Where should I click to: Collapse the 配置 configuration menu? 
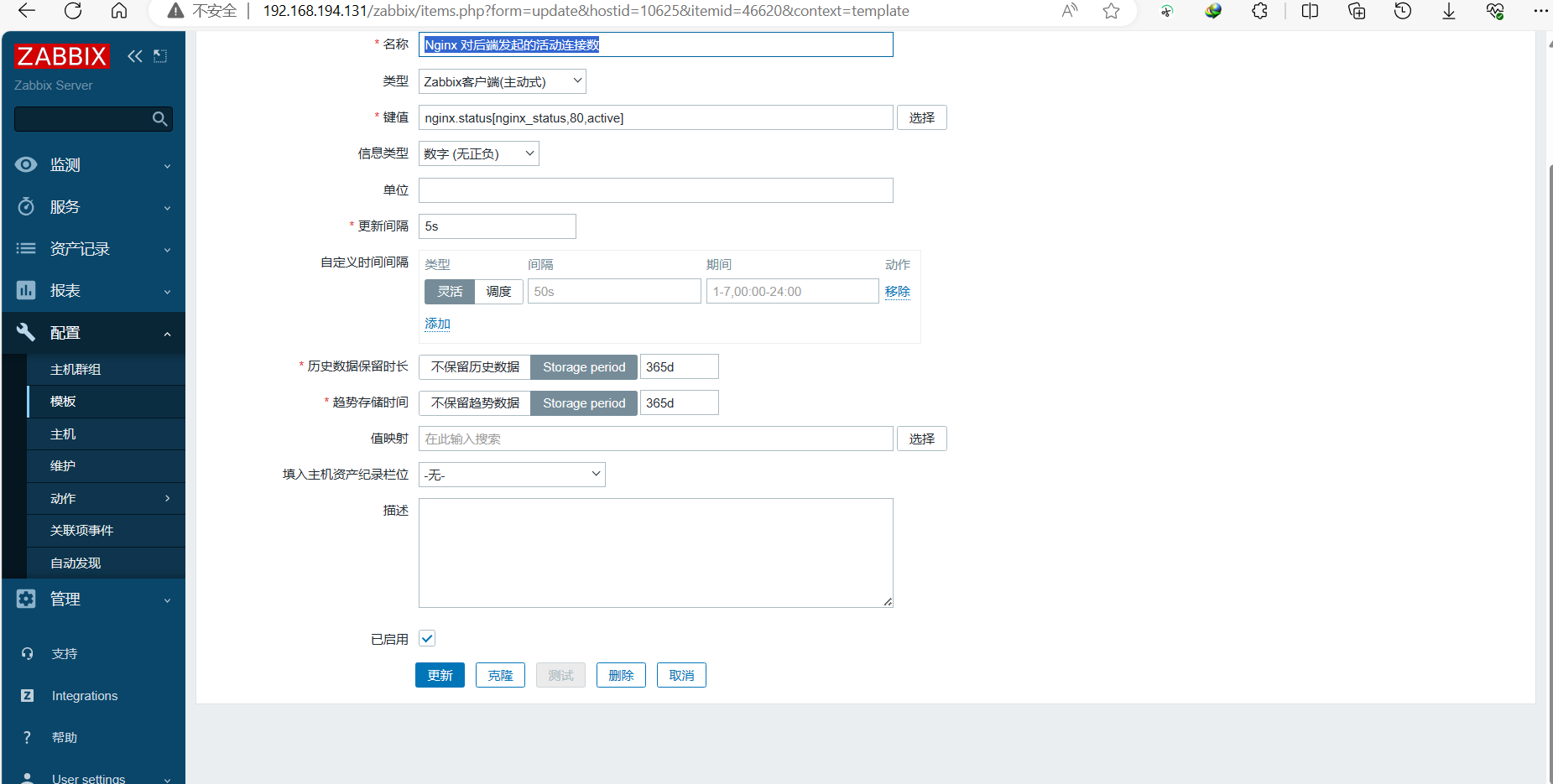[x=93, y=333]
